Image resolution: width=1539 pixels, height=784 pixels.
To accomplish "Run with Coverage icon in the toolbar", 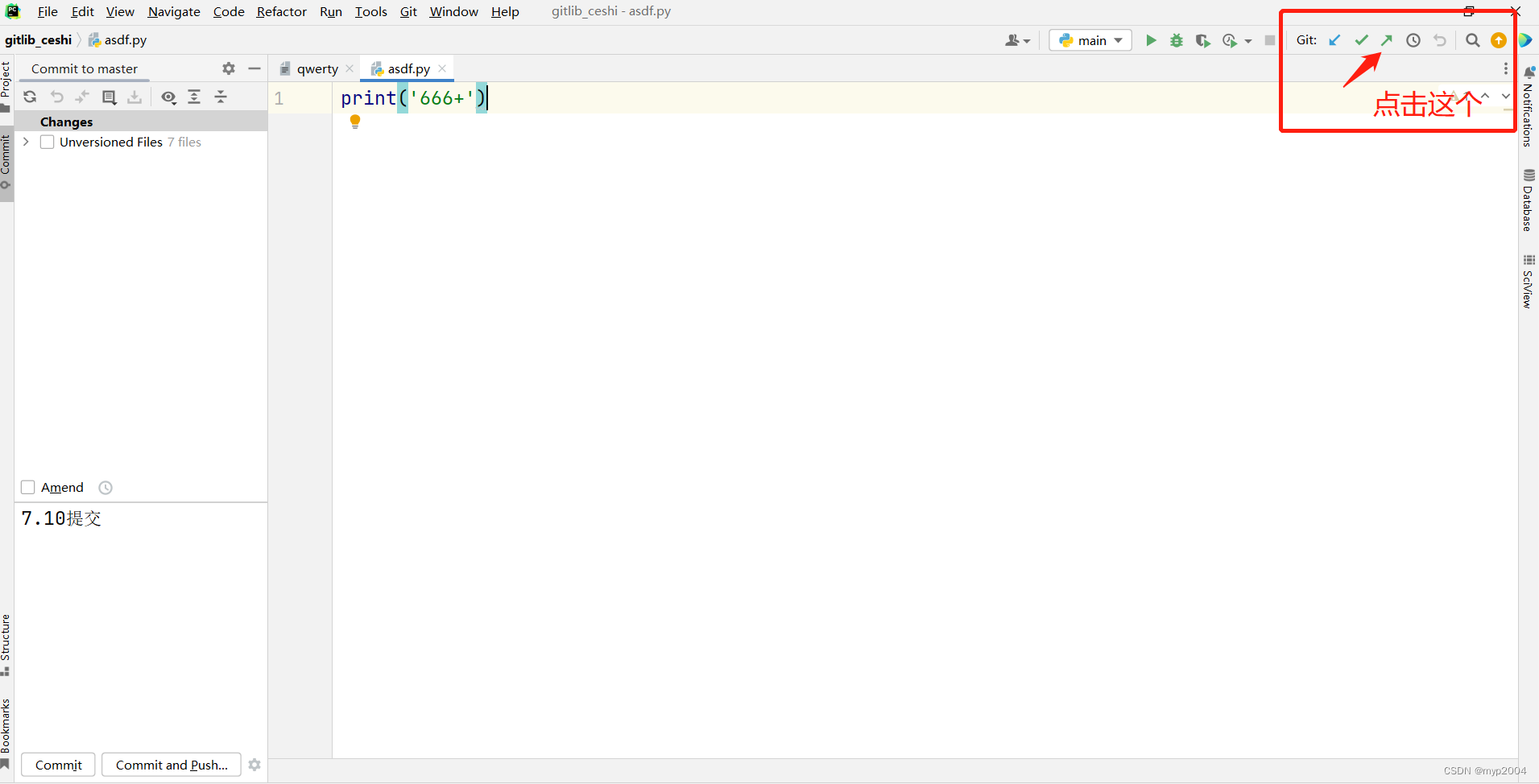I will [x=1202, y=39].
